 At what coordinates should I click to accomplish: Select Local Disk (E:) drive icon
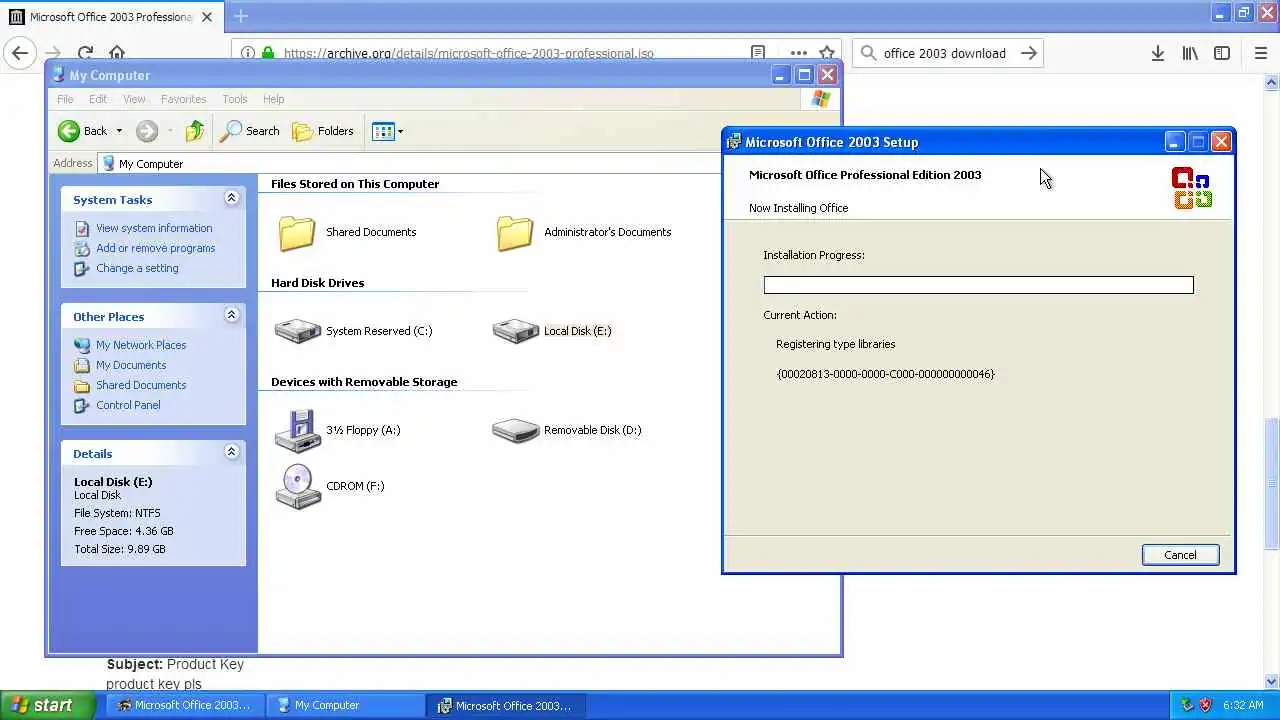click(515, 331)
